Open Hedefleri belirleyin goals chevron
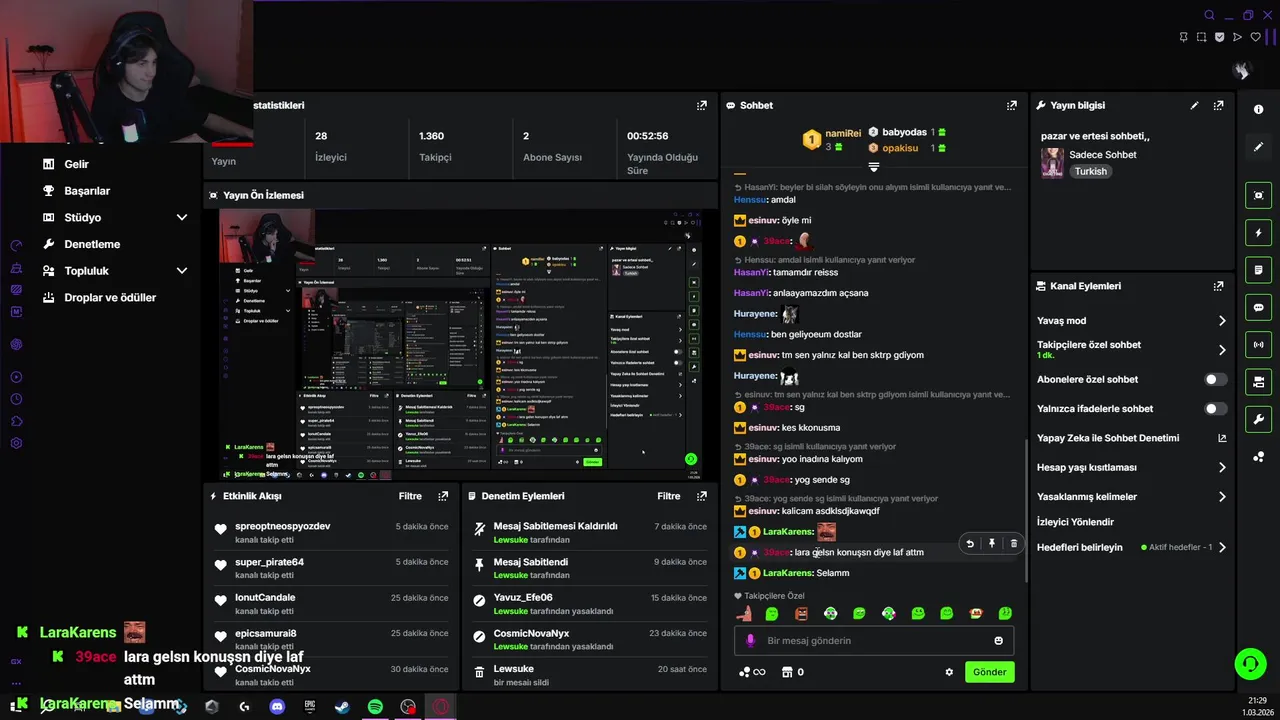The height and width of the screenshot is (720, 1280). [1221, 547]
